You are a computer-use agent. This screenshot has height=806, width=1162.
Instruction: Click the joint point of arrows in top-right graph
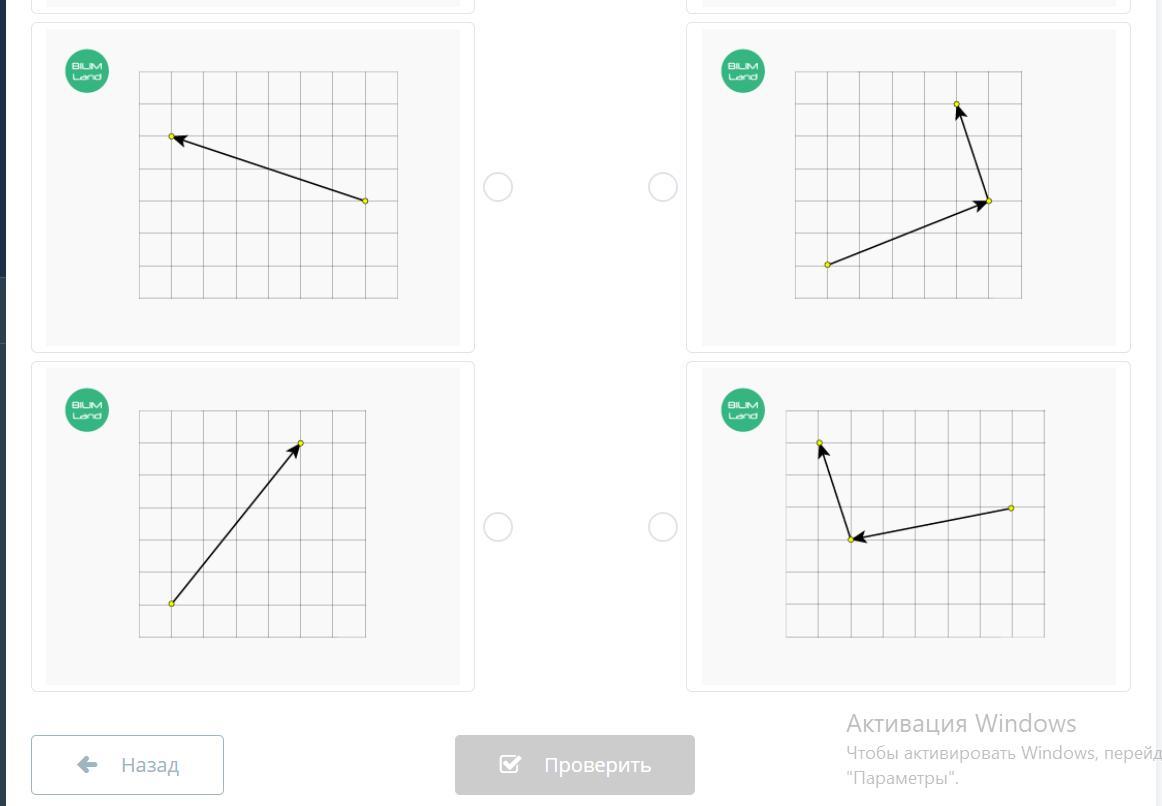click(x=988, y=201)
